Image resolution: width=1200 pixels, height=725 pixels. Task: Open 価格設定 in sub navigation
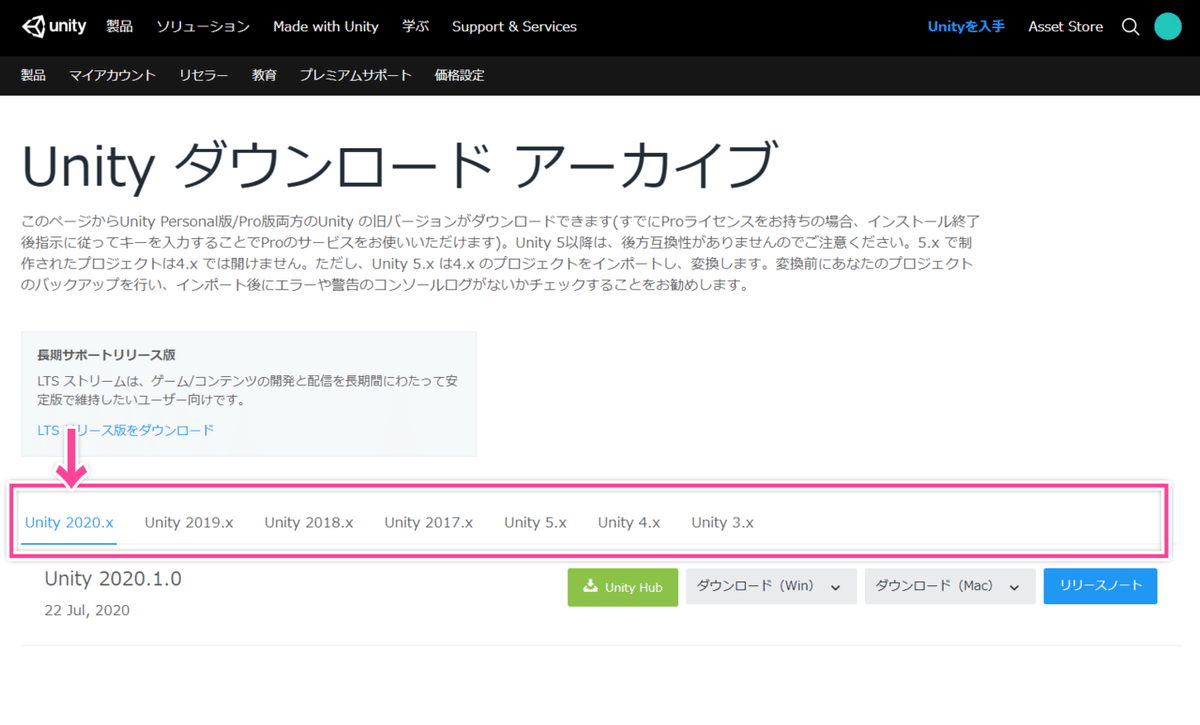pos(460,75)
